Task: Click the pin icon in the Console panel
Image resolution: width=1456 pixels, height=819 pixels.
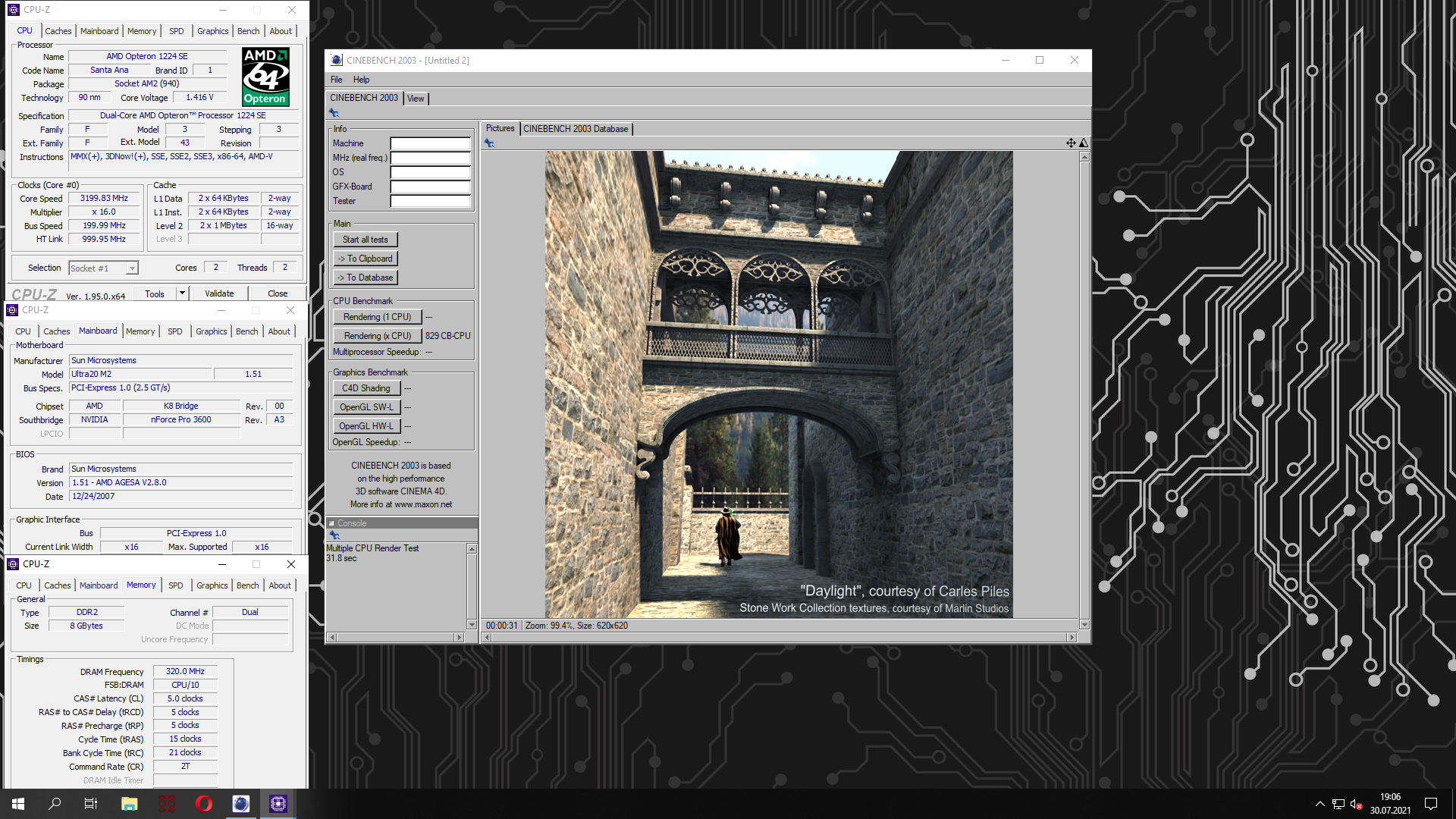Action: pyautogui.click(x=334, y=535)
